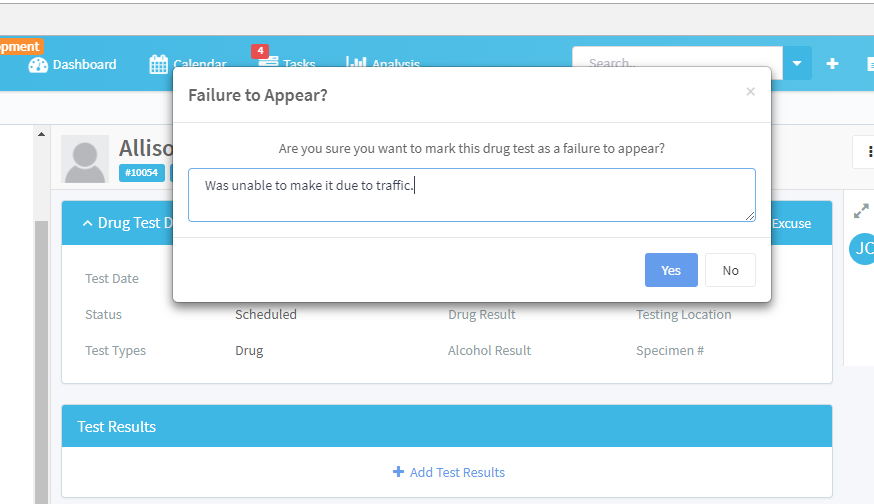Confirm failure to appear with Yes
The width and height of the screenshot is (874, 504).
click(x=671, y=270)
